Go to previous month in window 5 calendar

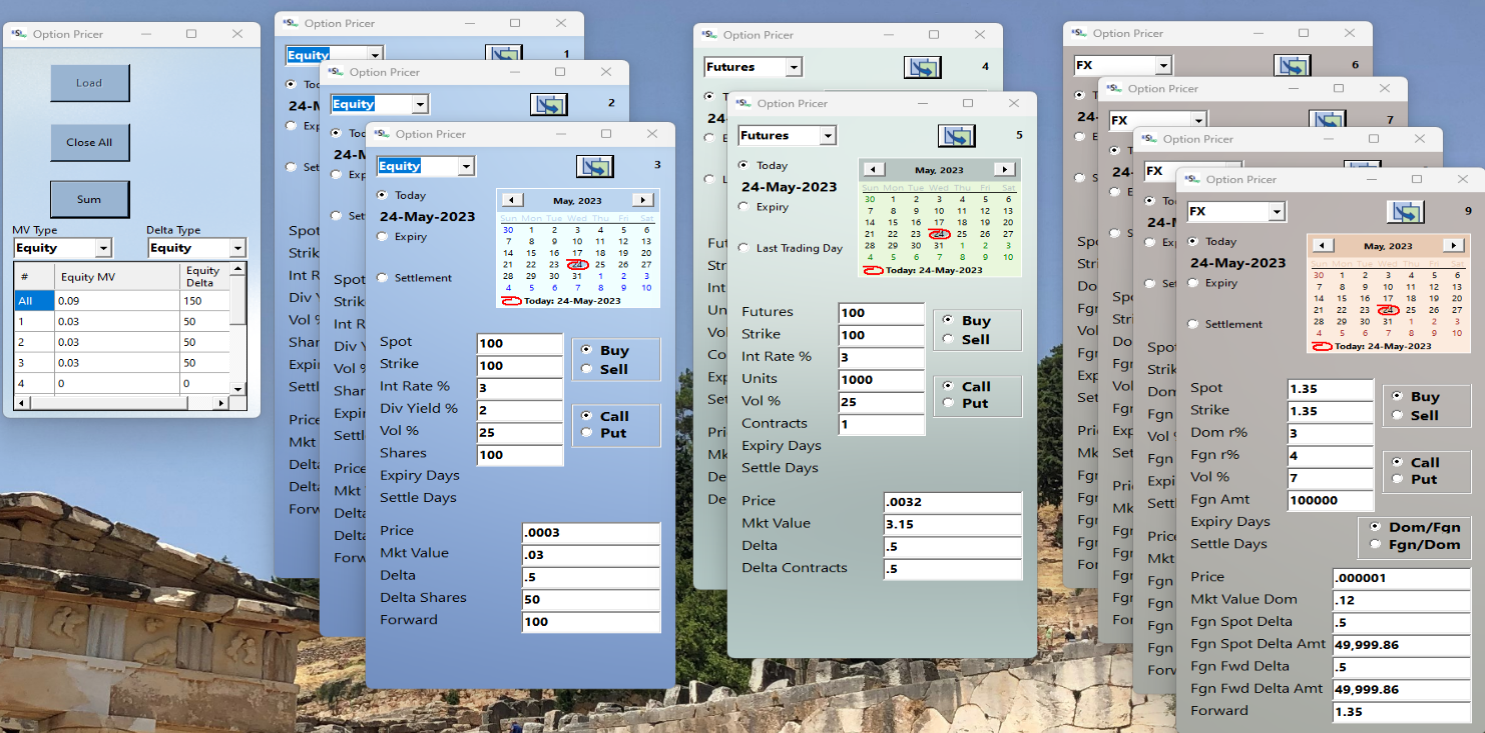873,170
